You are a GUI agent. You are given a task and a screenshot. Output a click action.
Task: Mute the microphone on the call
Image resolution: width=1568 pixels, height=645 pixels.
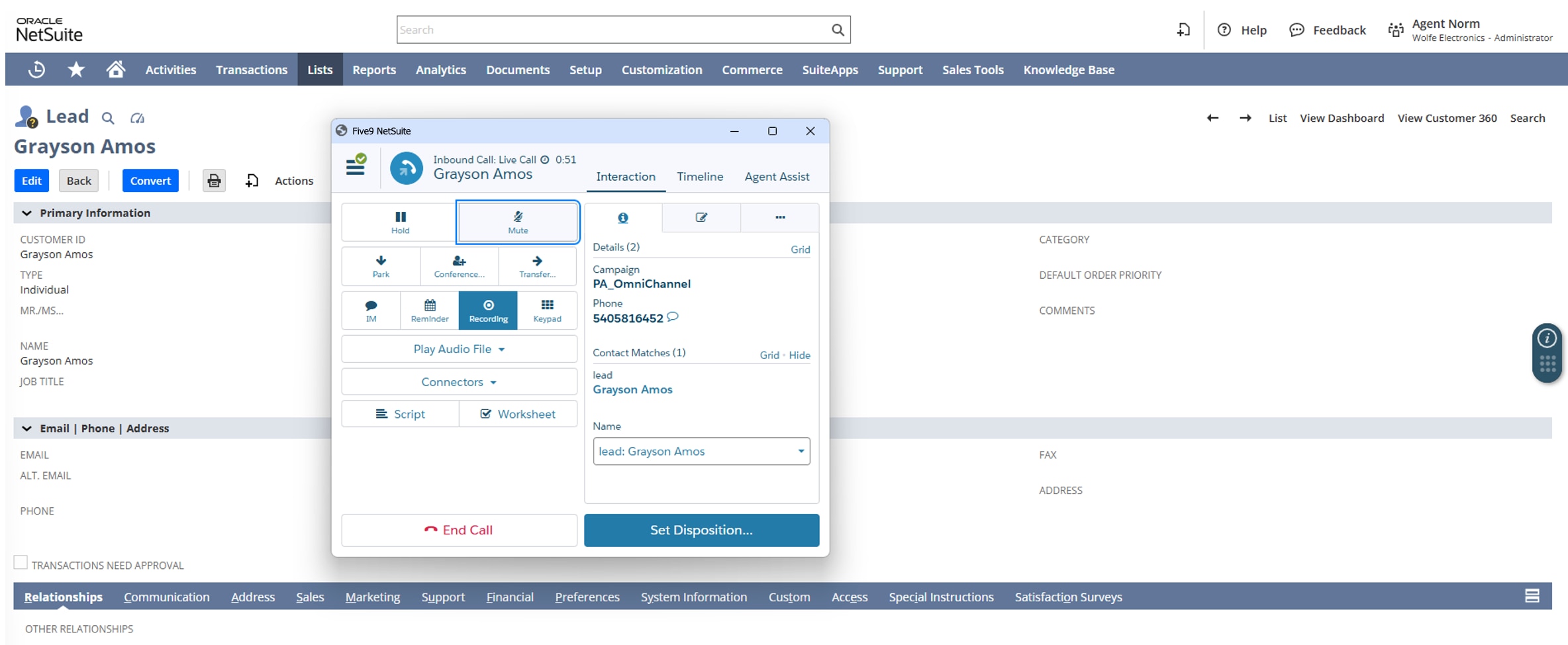517,223
